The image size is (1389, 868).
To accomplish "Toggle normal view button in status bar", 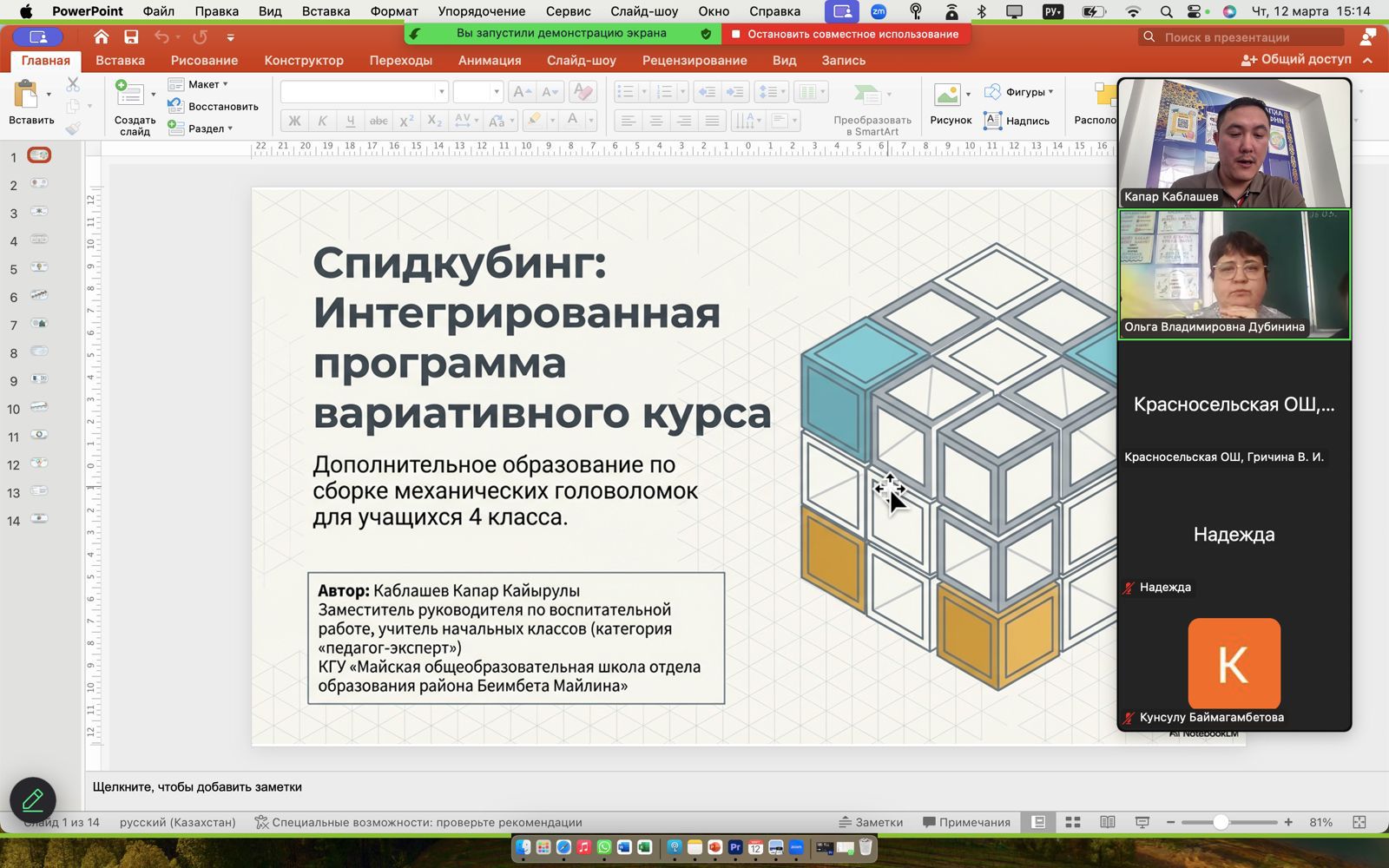I will (1038, 822).
